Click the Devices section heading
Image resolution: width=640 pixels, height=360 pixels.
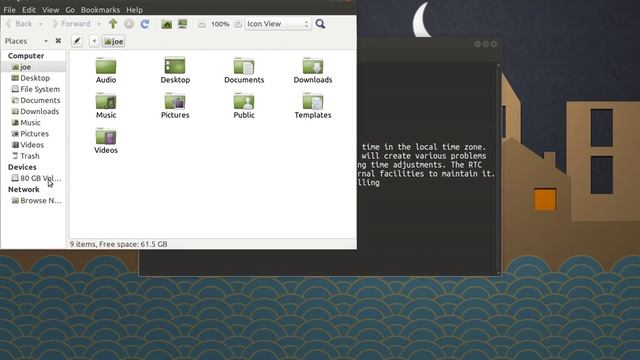22,167
